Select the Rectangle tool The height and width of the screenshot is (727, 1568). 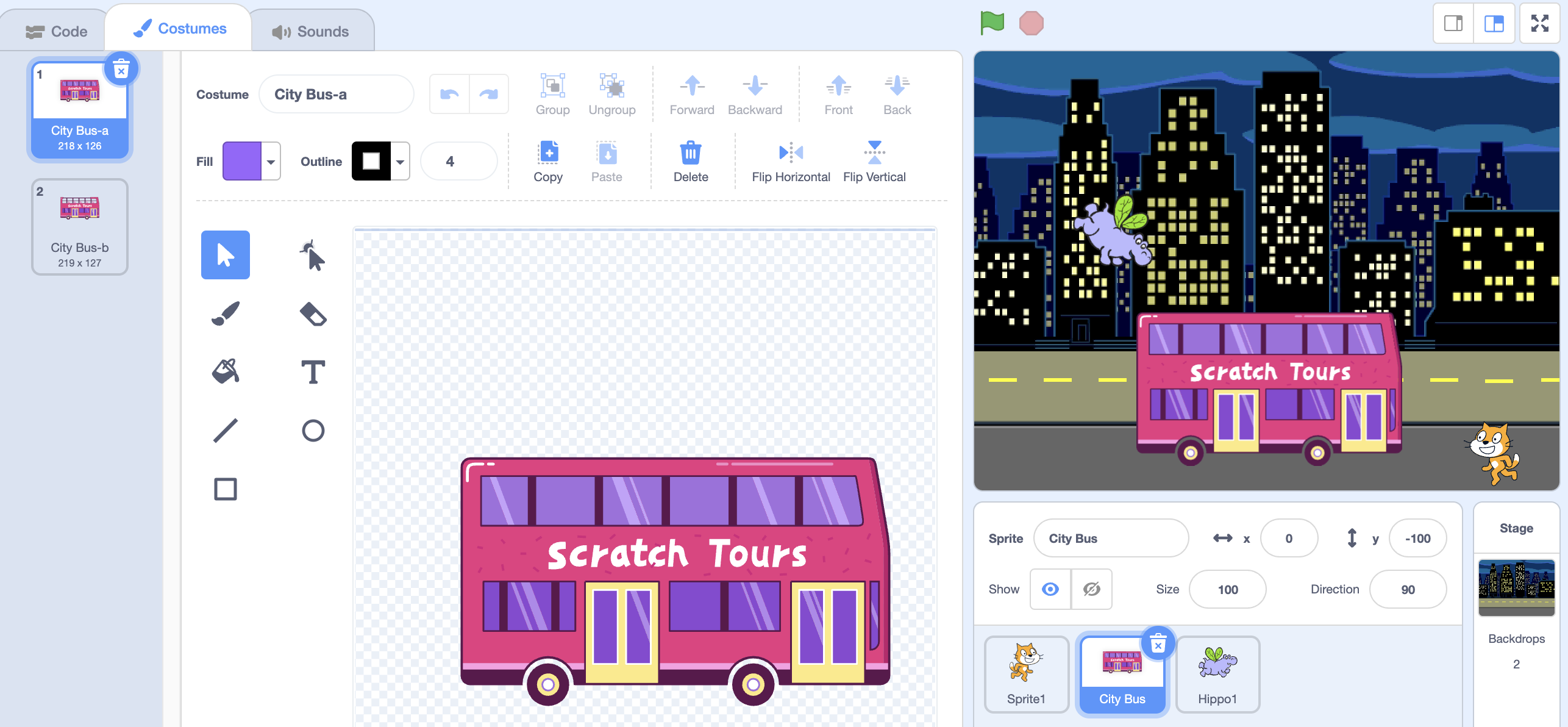point(226,489)
